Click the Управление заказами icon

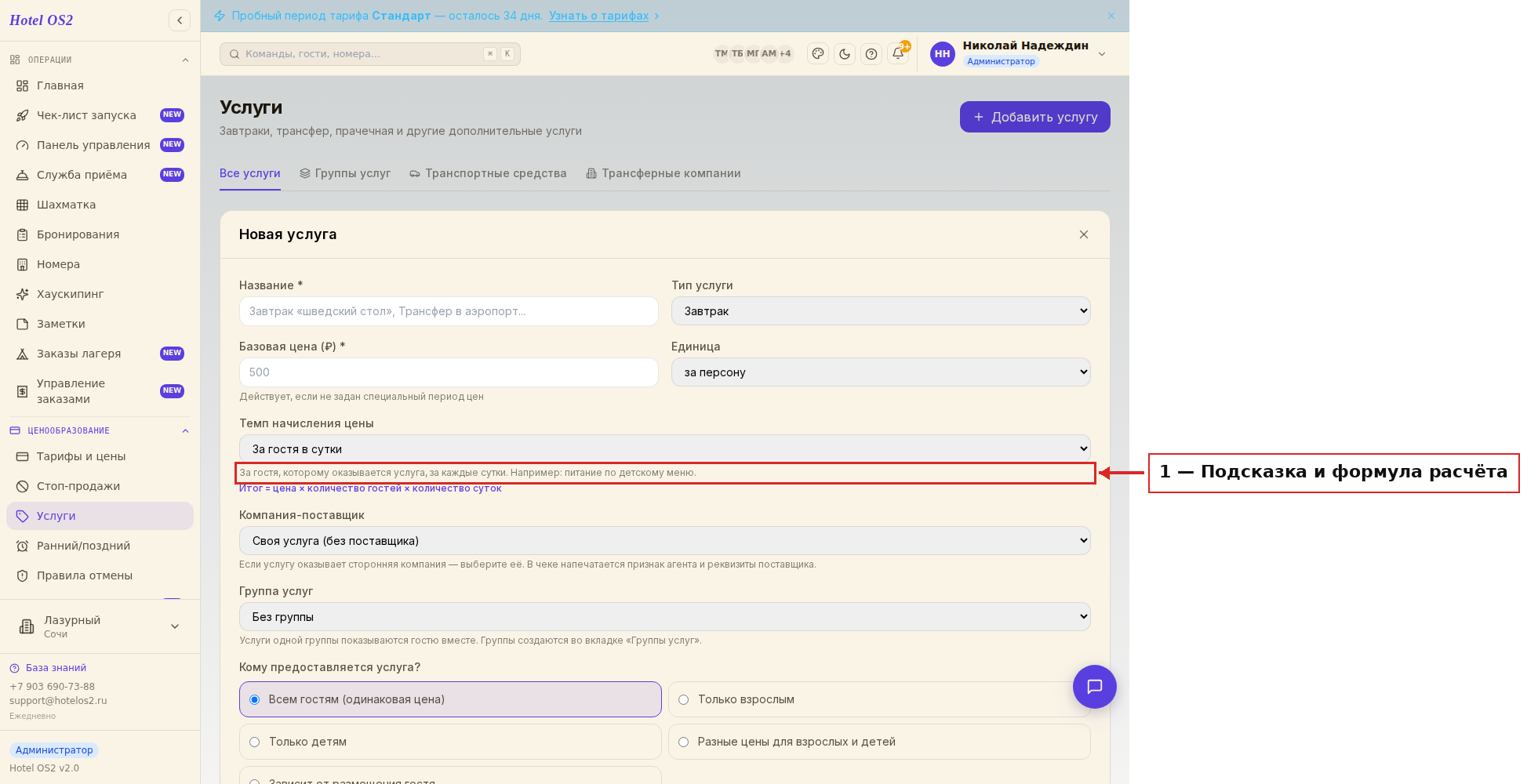(x=23, y=391)
